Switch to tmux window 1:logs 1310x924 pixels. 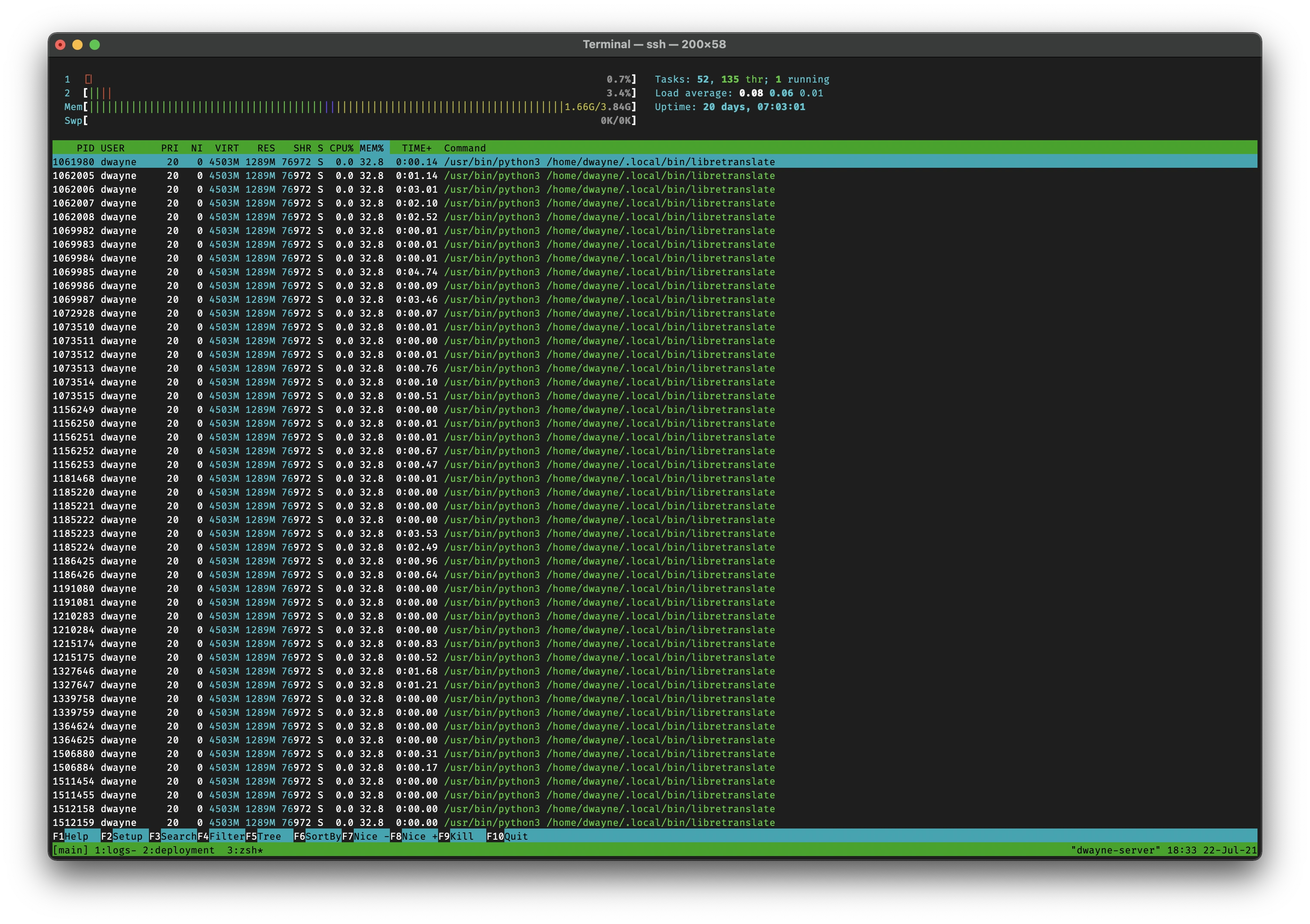pos(115,850)
